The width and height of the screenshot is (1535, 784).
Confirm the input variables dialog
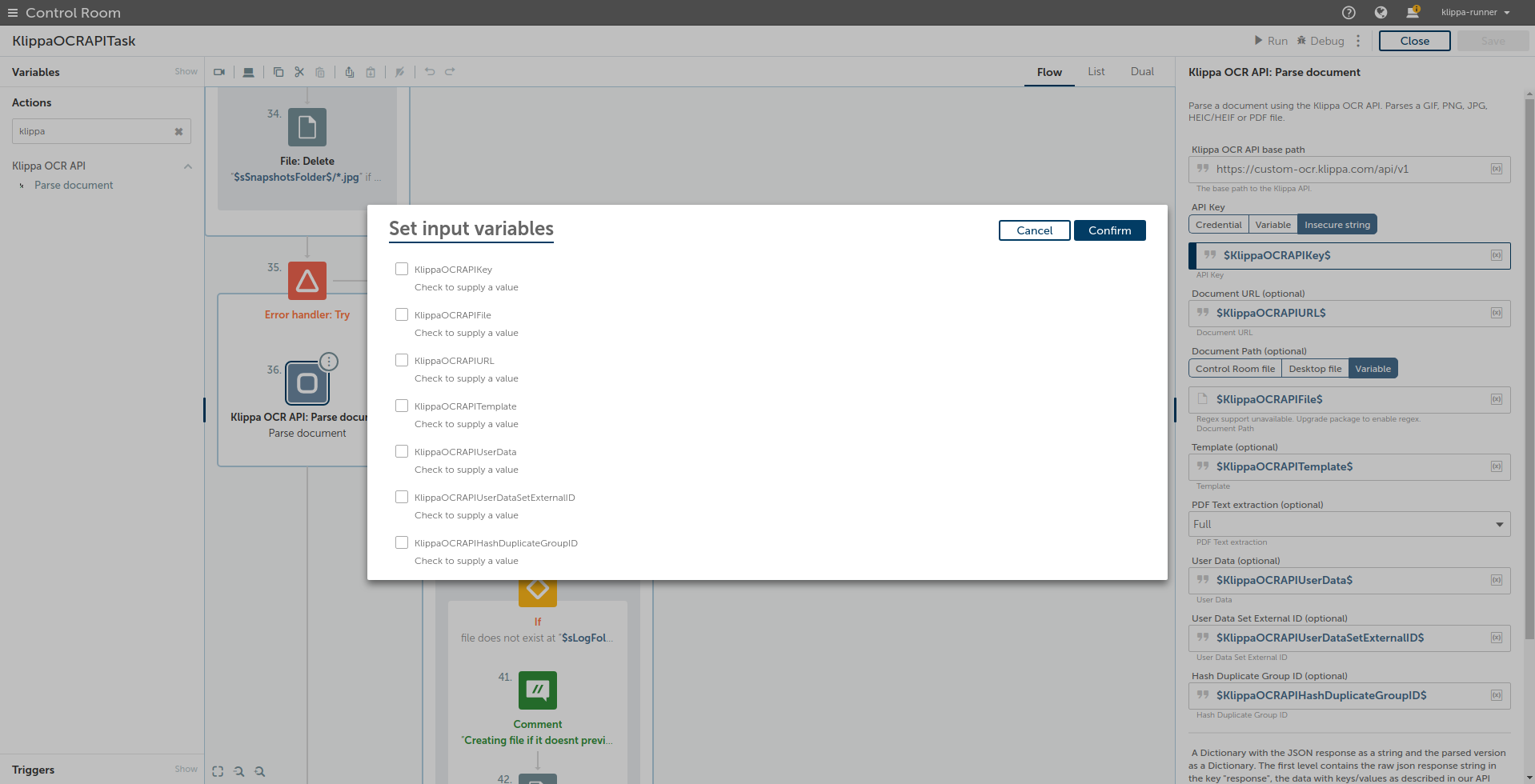[x=1110, y=230]
